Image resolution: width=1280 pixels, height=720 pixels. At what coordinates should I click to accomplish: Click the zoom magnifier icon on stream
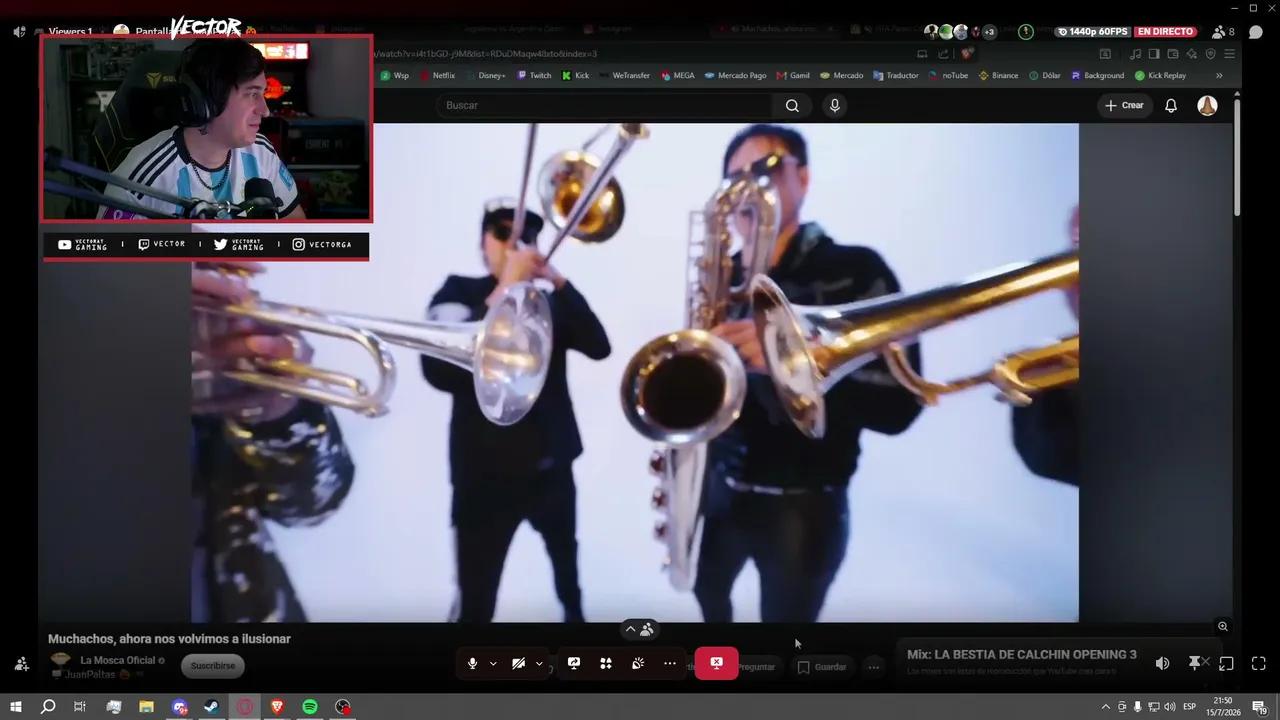[1222, 626]
